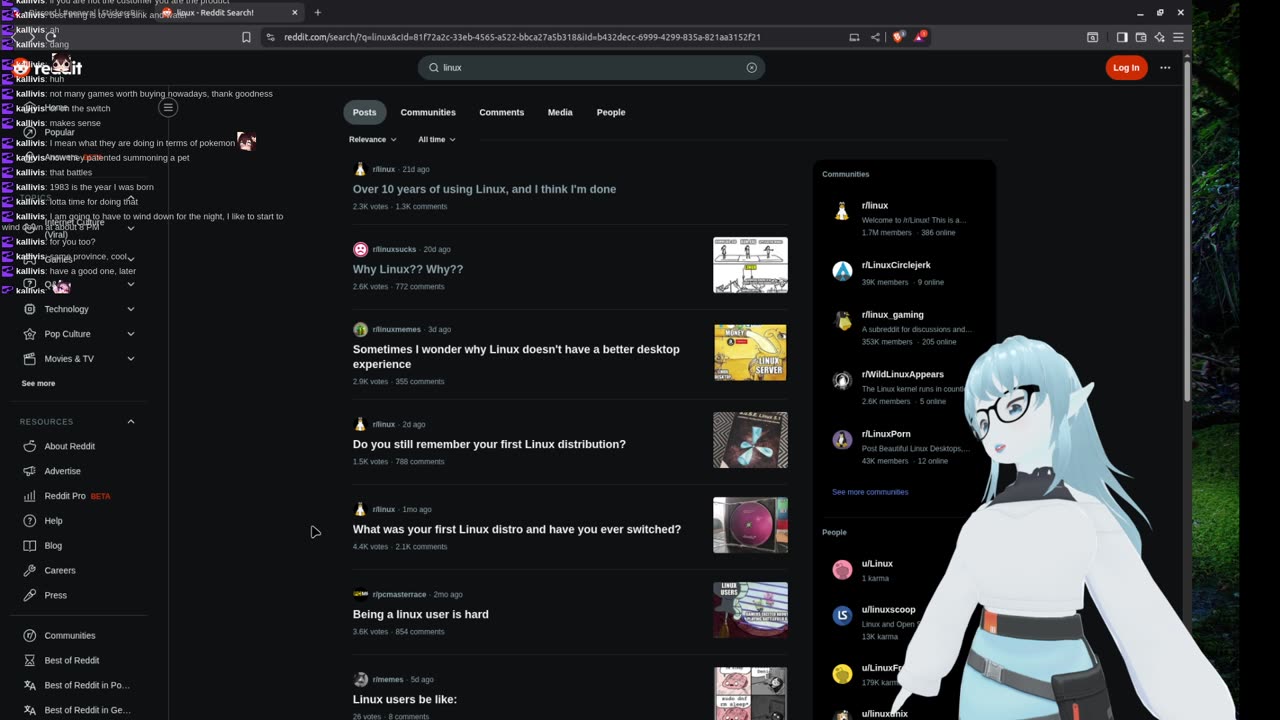Image resolution: width=1280 pixels, height=720 pixels.
Task: Click the r/LinuxPorn community avatar
Action: [842, 440]
